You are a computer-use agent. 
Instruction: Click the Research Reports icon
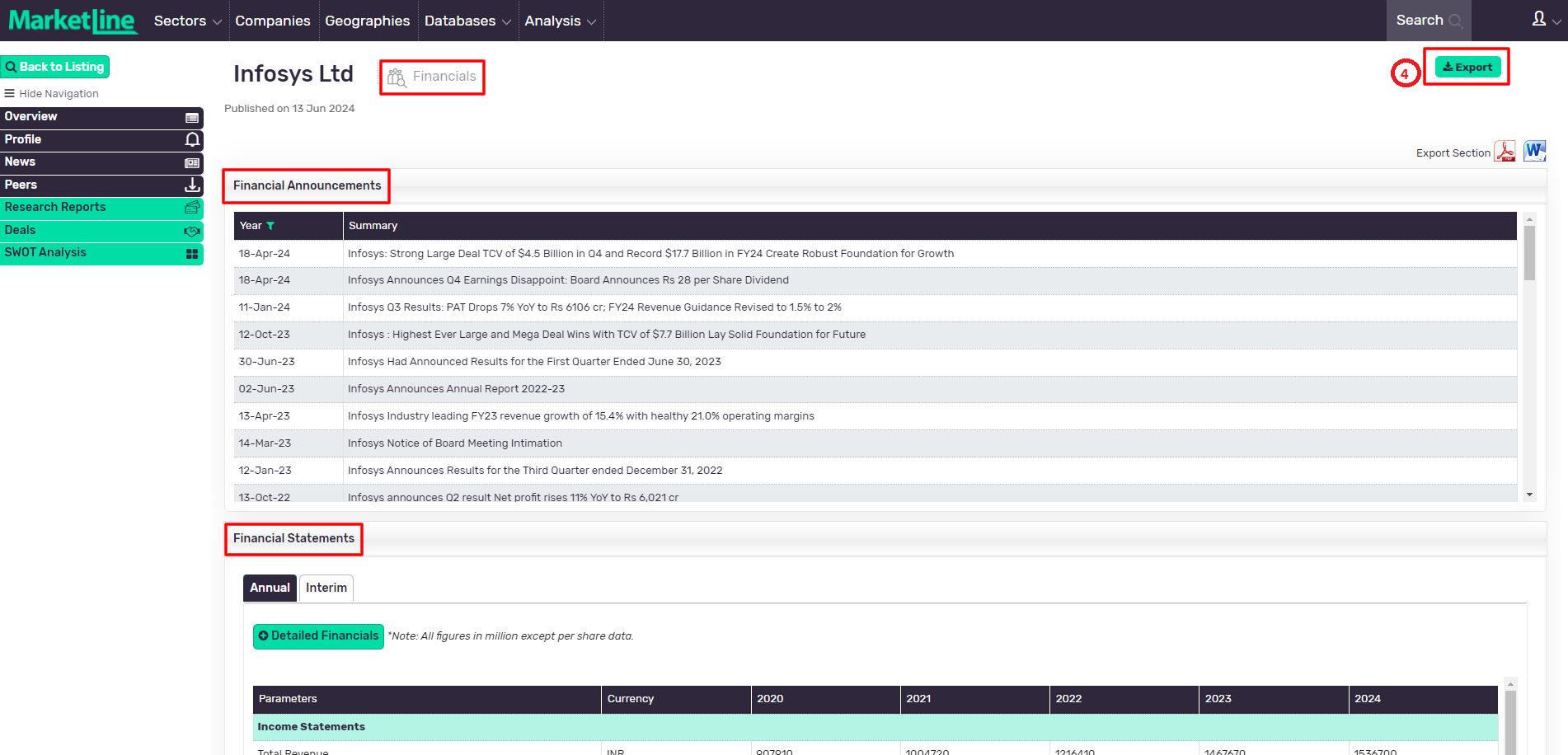[x=192, y=208]
